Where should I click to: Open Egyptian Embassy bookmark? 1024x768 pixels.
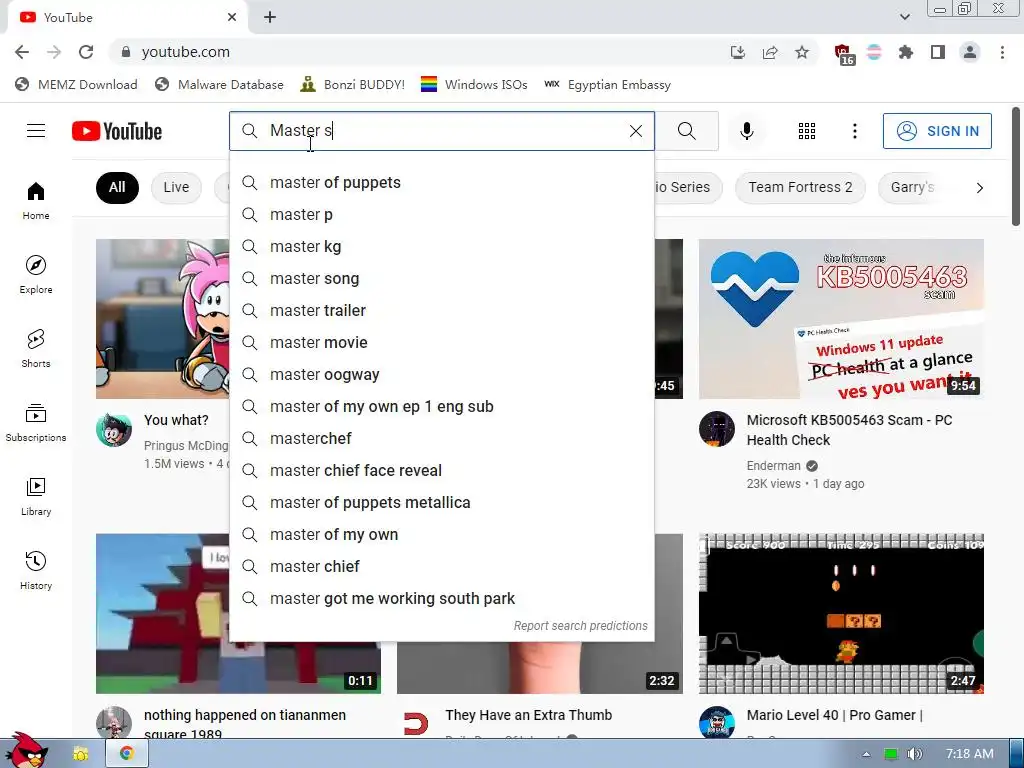pyautogui.click(x=608, y=85)
